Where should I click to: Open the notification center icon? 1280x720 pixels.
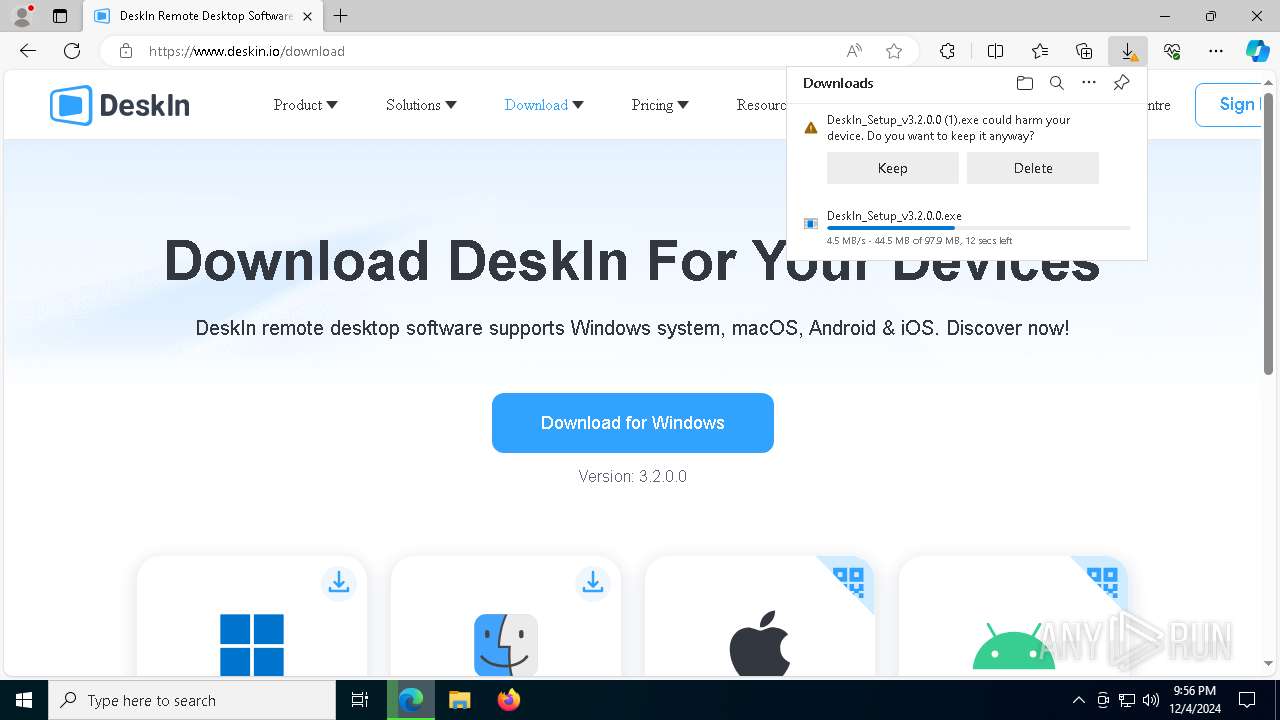point(1247,700)
